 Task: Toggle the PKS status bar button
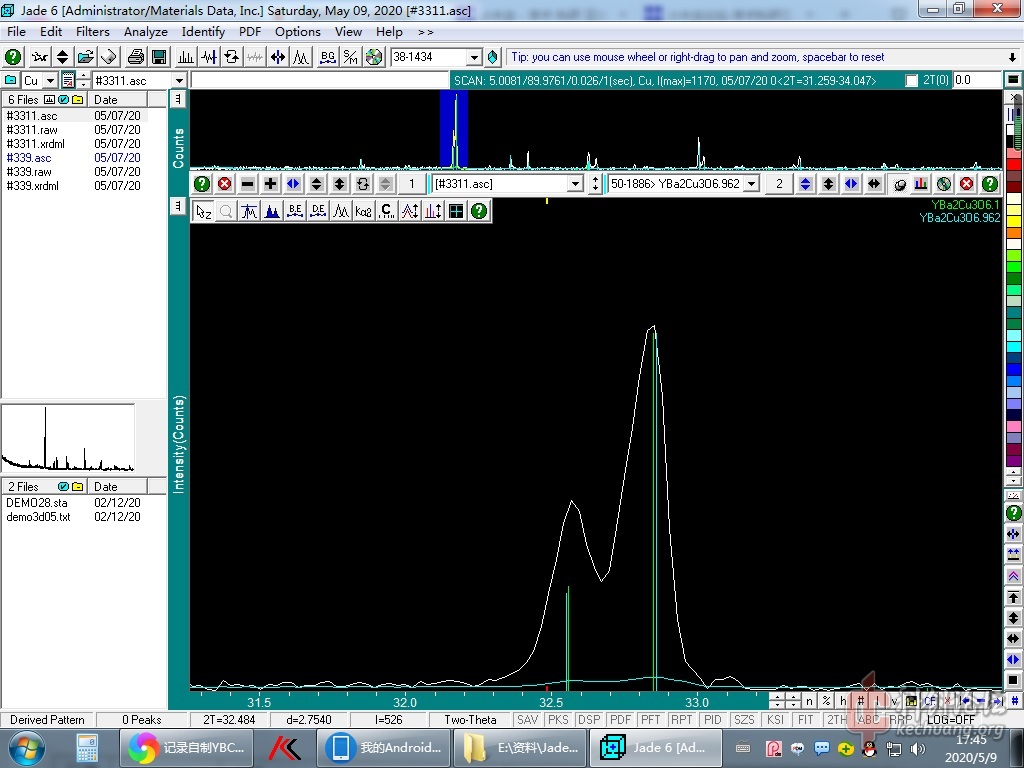coord(558,720)
